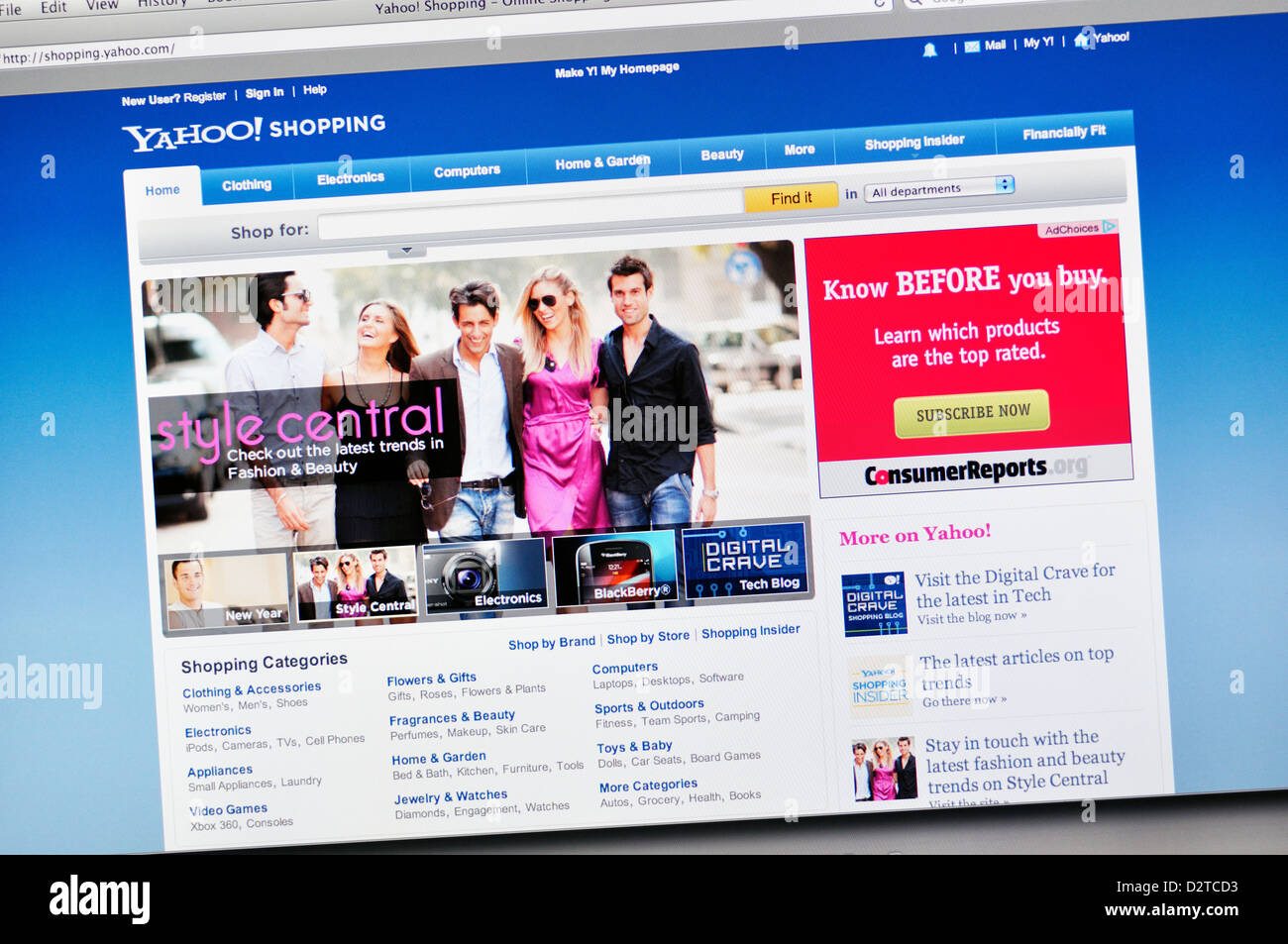Open the Electronics category link
Image resolution: width=1288 pixels, height=944 pixels.
218,731
